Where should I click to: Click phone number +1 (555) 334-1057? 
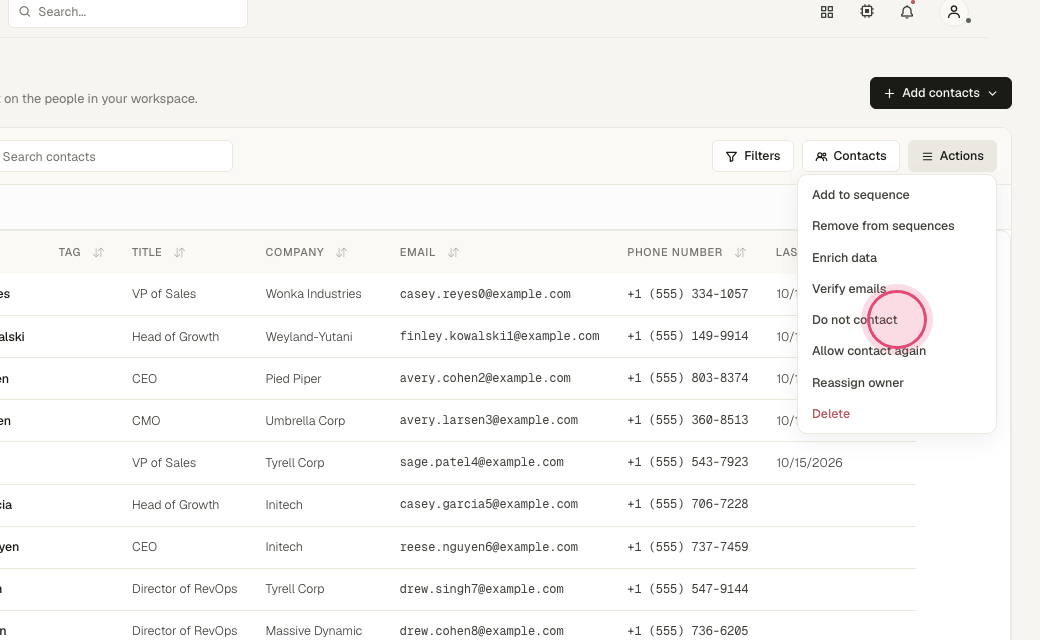coord(688,294)
